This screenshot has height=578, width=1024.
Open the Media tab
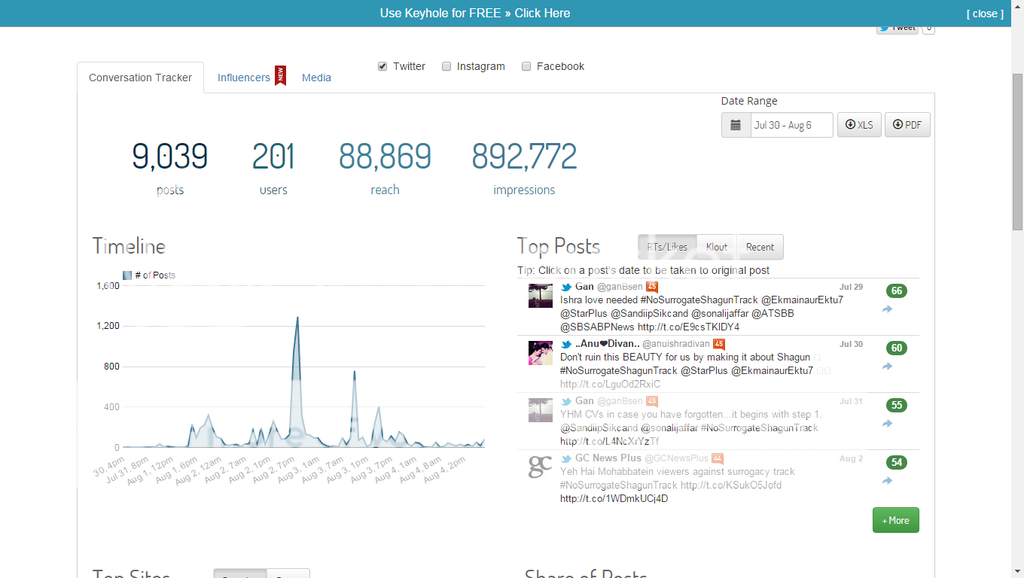click(x=316, y=78)
